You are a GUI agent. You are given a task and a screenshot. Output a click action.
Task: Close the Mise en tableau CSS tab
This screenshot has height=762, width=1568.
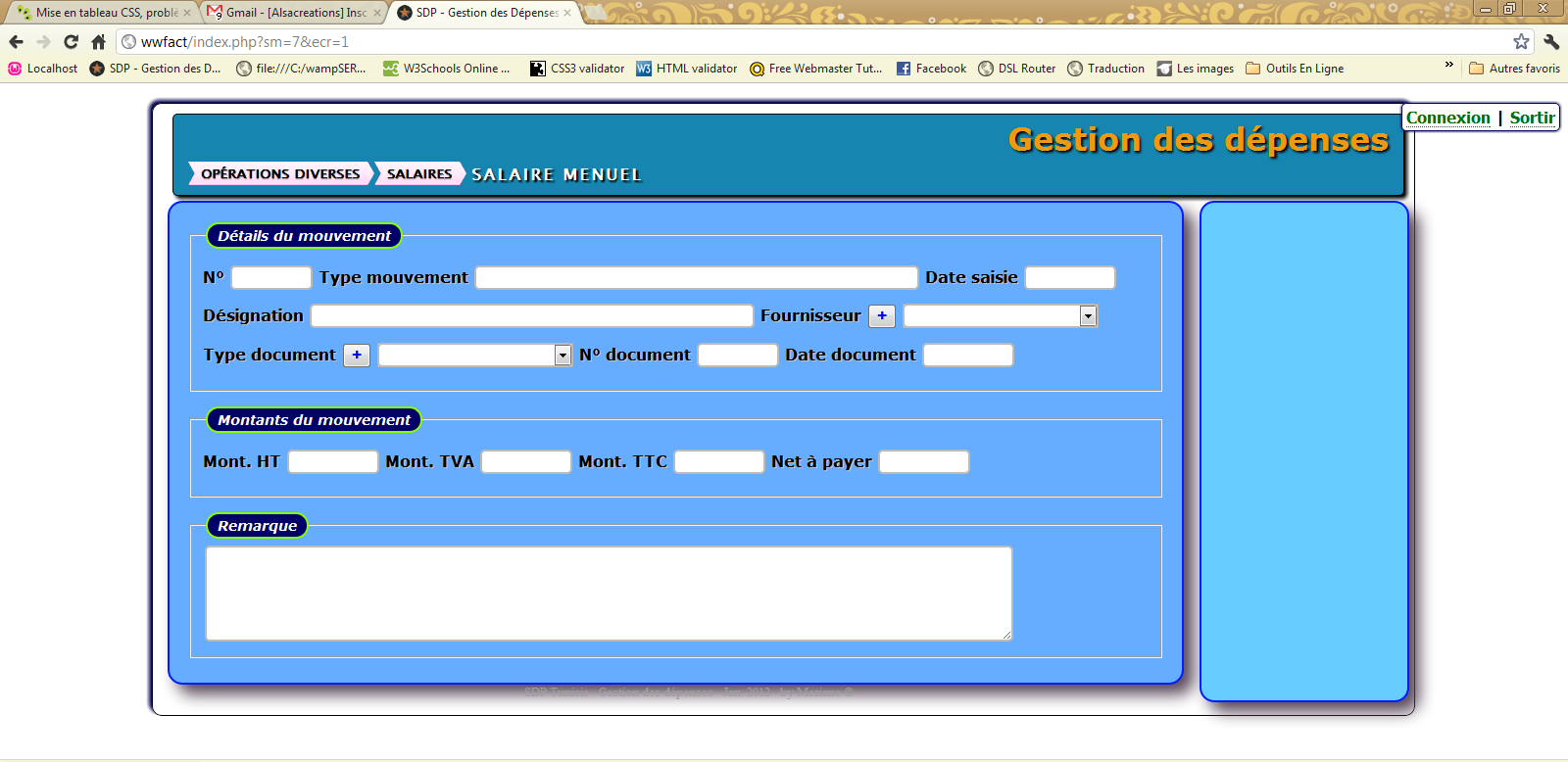click(x=187, y=13)
